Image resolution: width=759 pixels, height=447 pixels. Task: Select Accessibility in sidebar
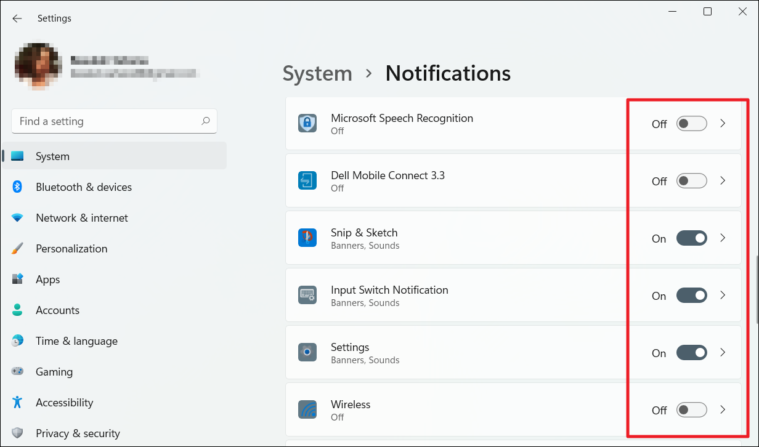(114, 402)
